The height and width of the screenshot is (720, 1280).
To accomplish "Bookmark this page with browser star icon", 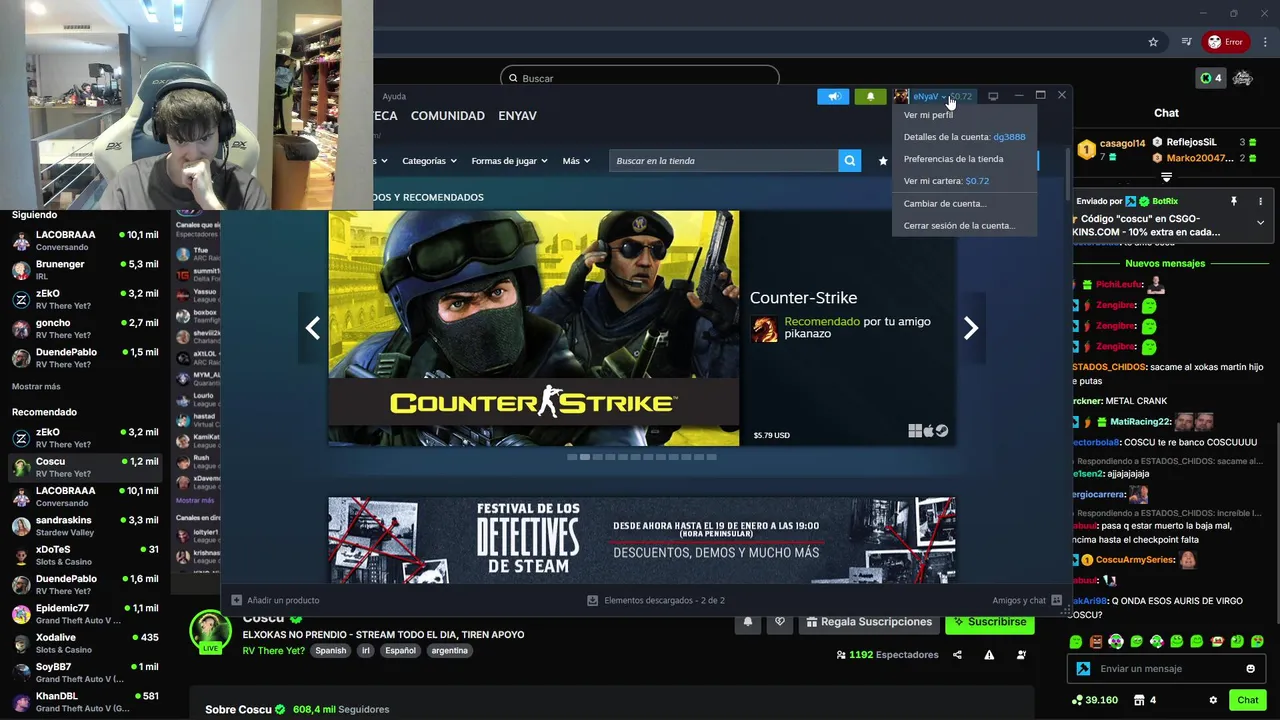I will coord(1153,42).
